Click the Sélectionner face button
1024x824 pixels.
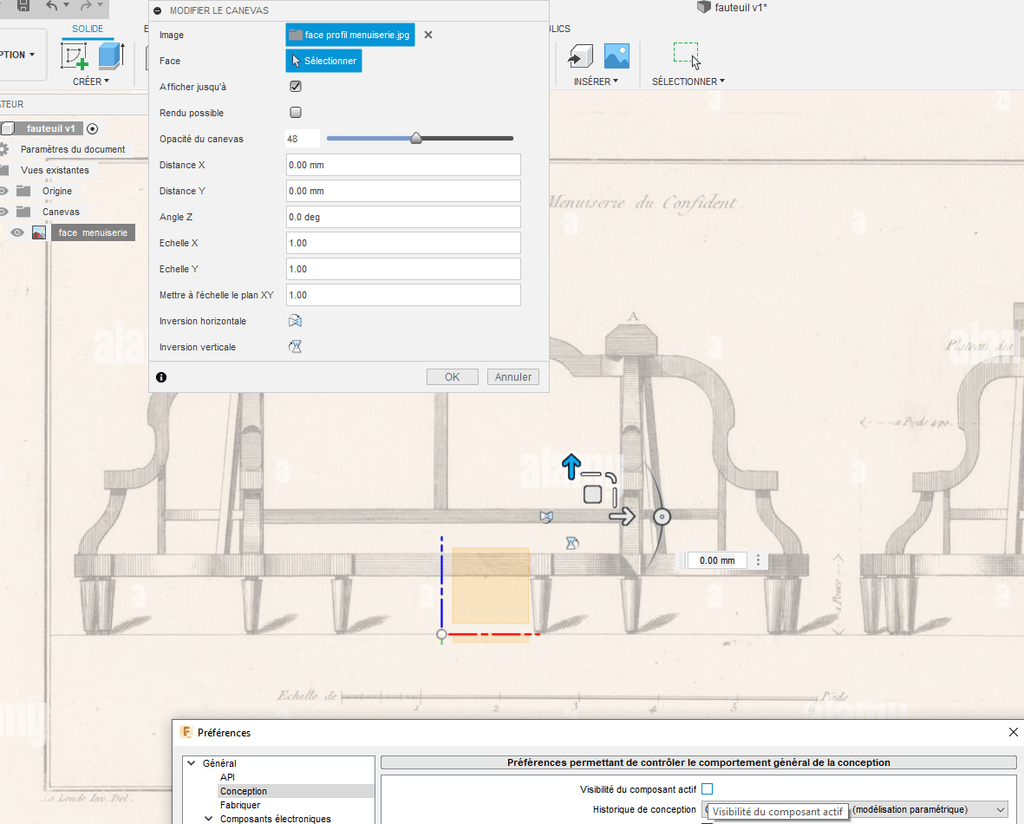[x=324, y=61]
